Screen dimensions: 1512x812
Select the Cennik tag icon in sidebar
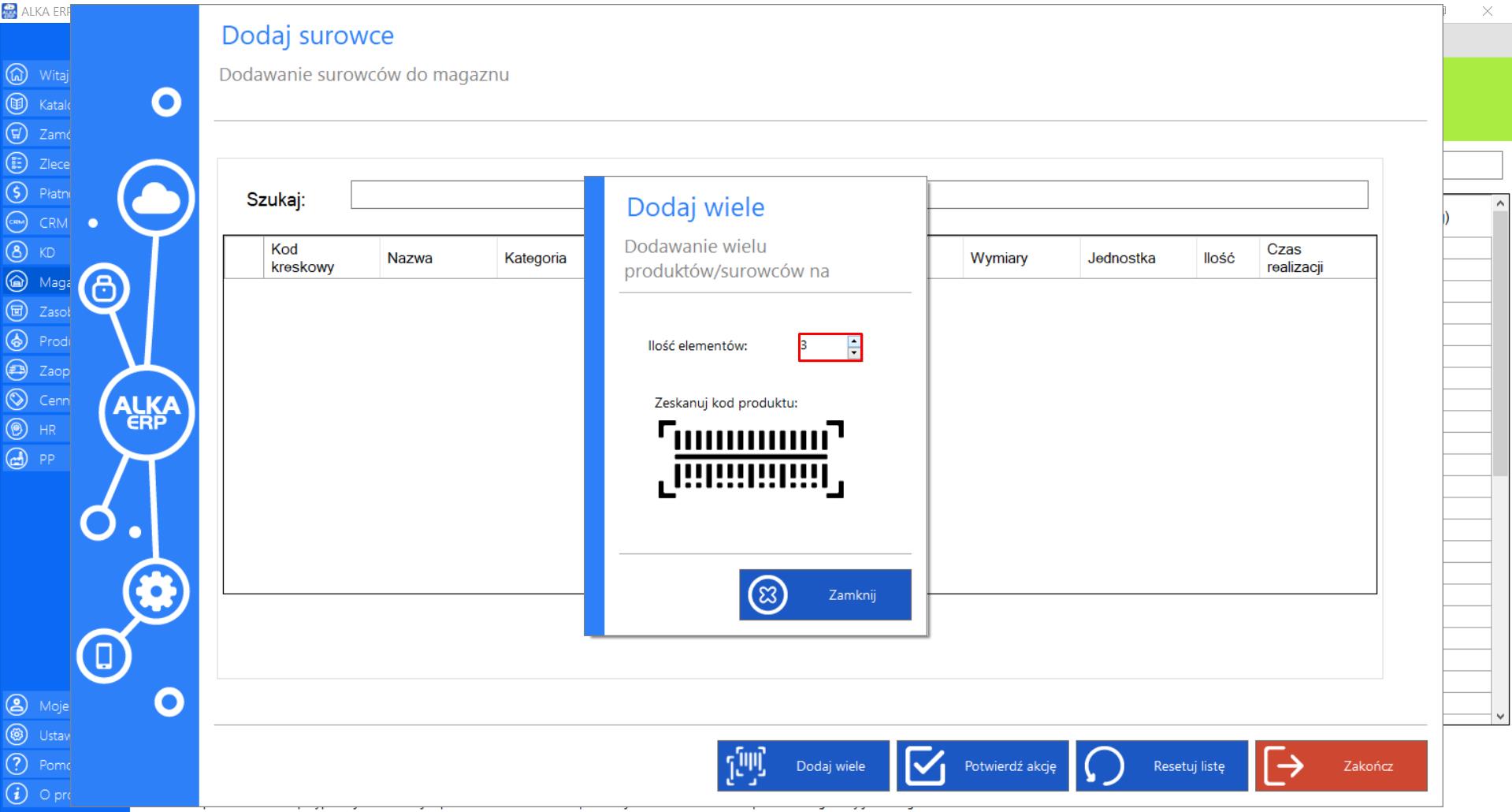click(17, 400)
